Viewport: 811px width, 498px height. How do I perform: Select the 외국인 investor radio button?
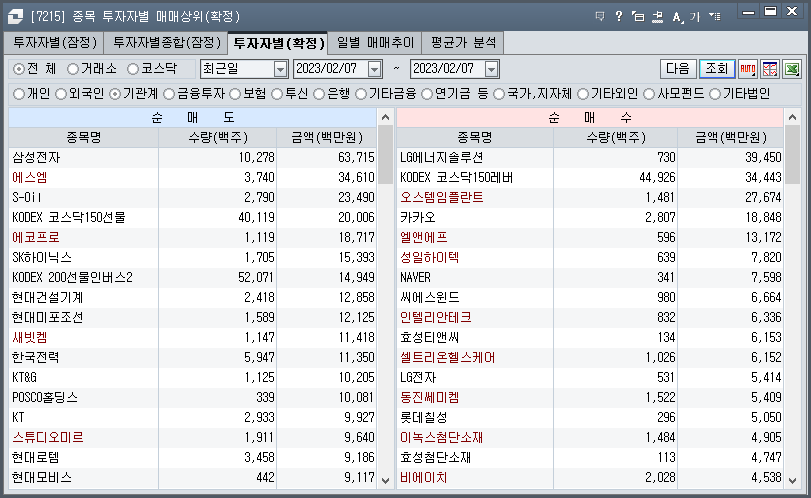61,94
